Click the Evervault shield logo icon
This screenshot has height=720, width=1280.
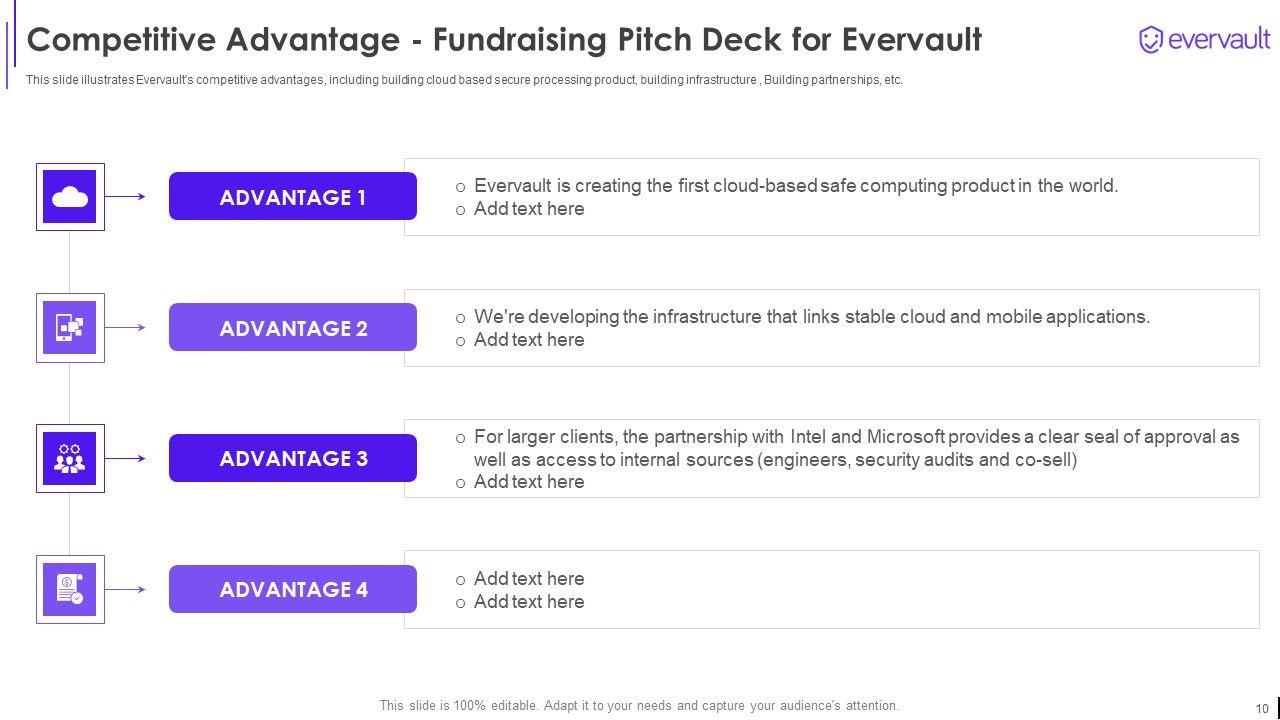[1151, 40]
